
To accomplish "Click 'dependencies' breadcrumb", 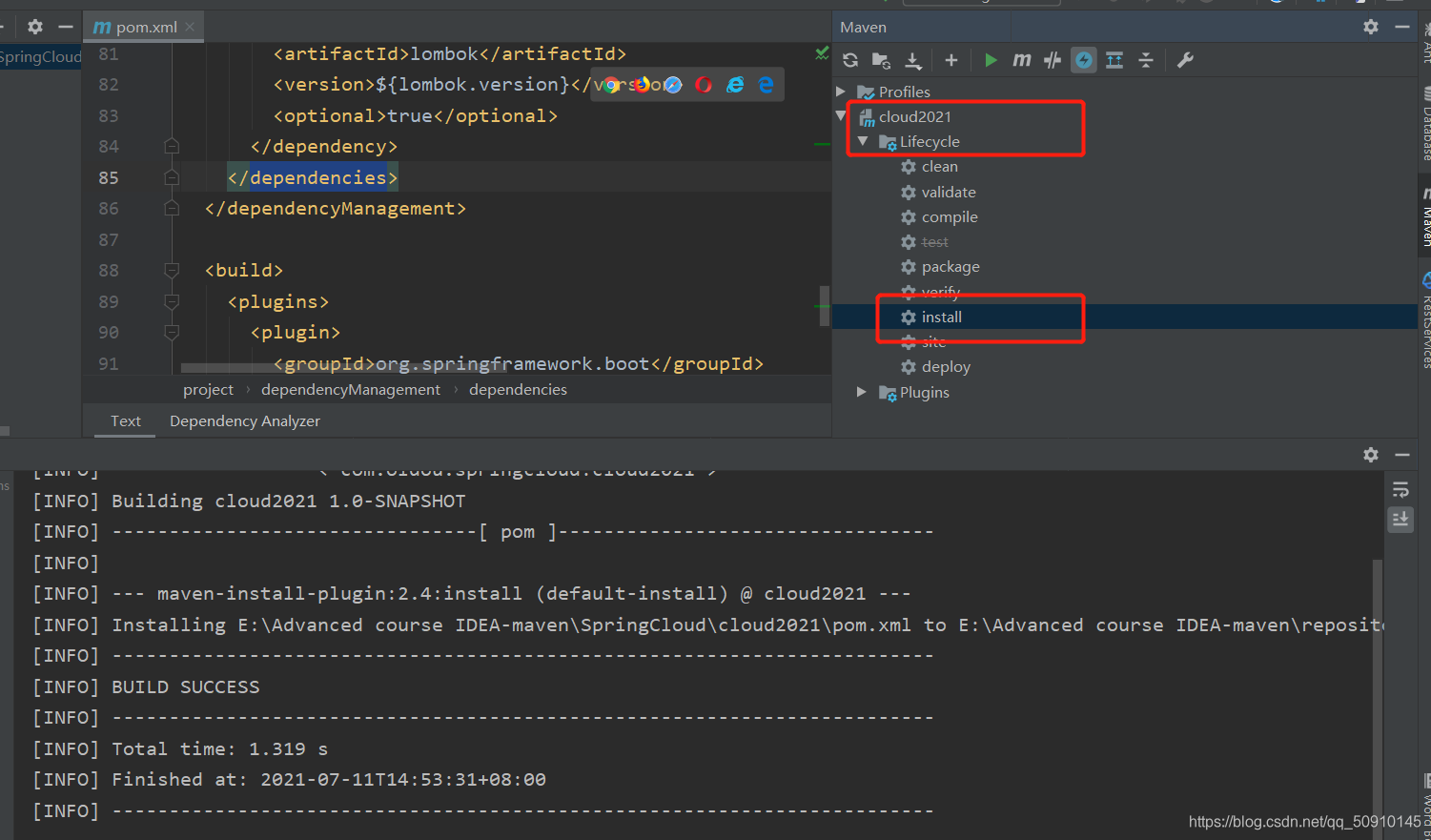I will (x=518, y=389).
